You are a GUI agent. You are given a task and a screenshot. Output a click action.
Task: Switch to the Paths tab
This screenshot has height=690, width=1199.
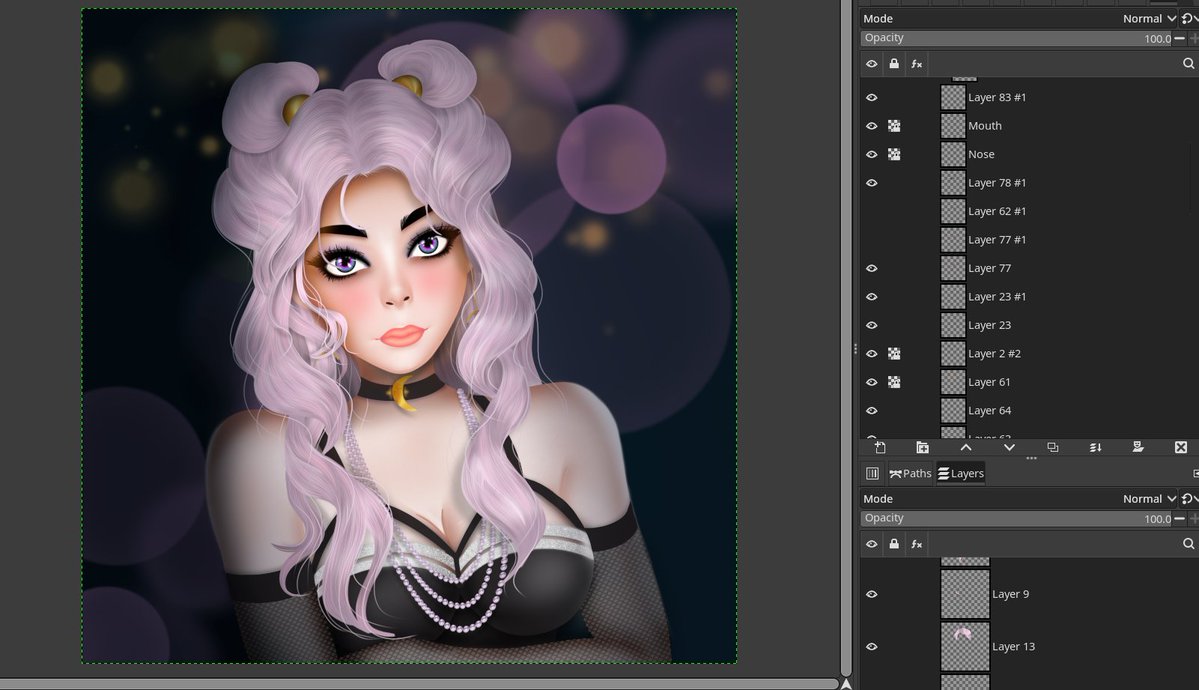tap(910, 474)
